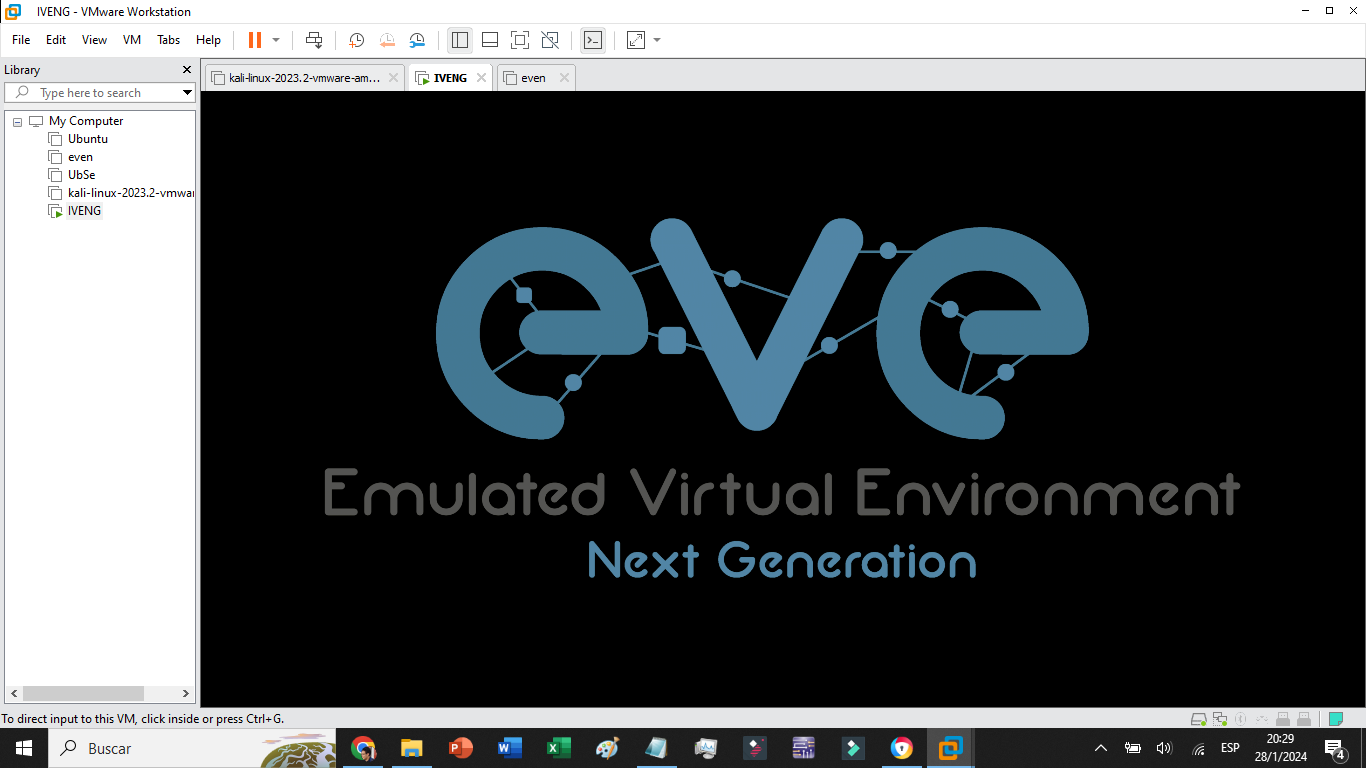Toggle Unity mode icon
Image resolution: width=1366 pixels, height=768 pixels.
[x=550, y=40]
